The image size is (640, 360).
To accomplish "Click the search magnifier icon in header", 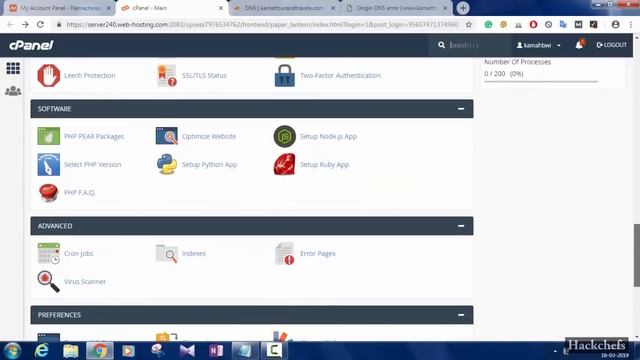I will tap(441, 45).
